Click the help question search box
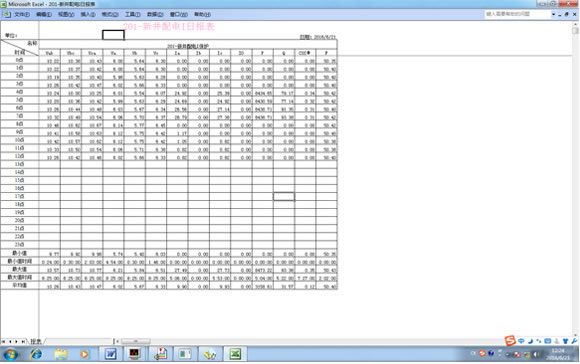 coord(517,14)
